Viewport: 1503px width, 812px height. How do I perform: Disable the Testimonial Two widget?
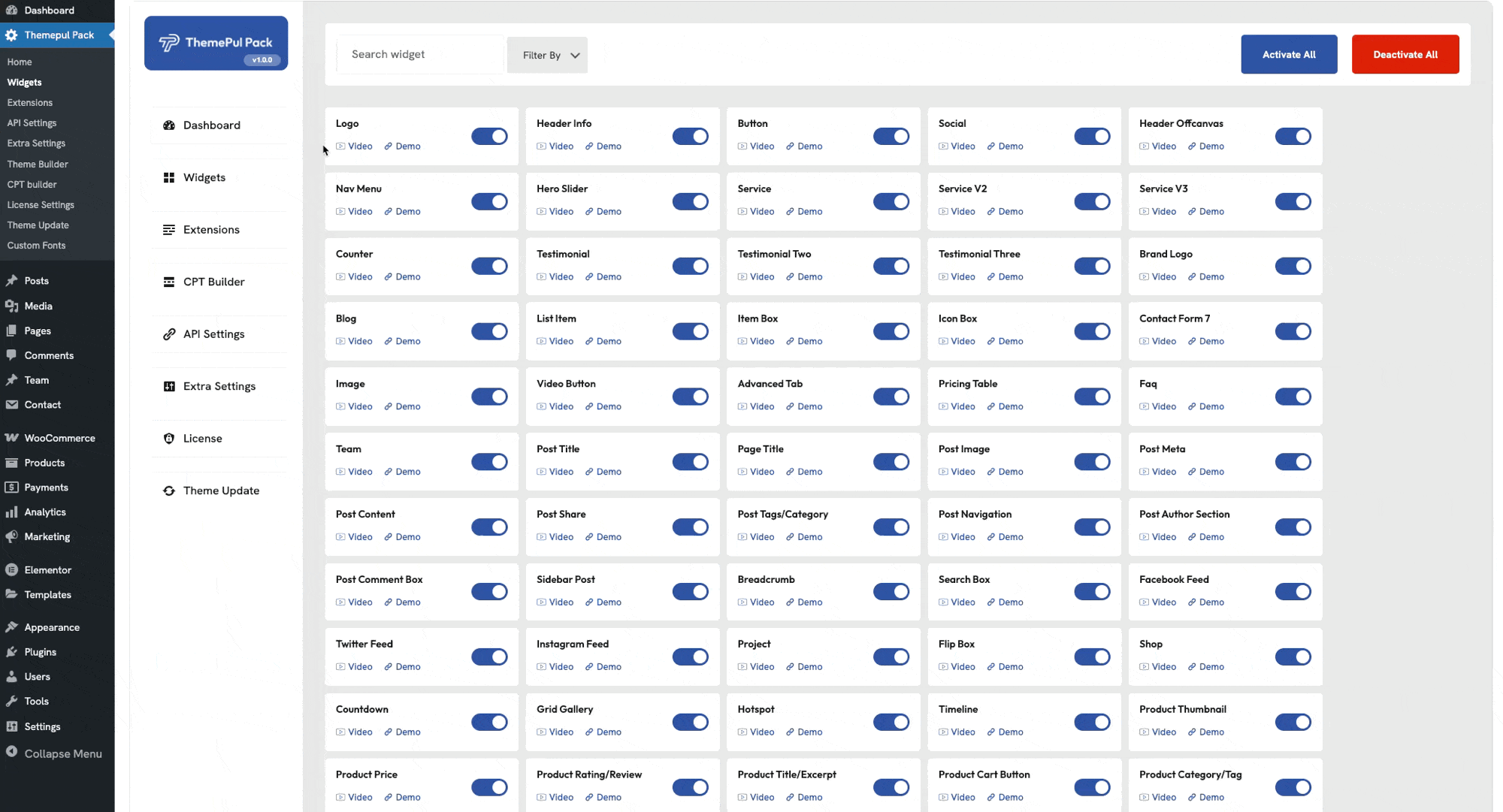pos(891,266)
